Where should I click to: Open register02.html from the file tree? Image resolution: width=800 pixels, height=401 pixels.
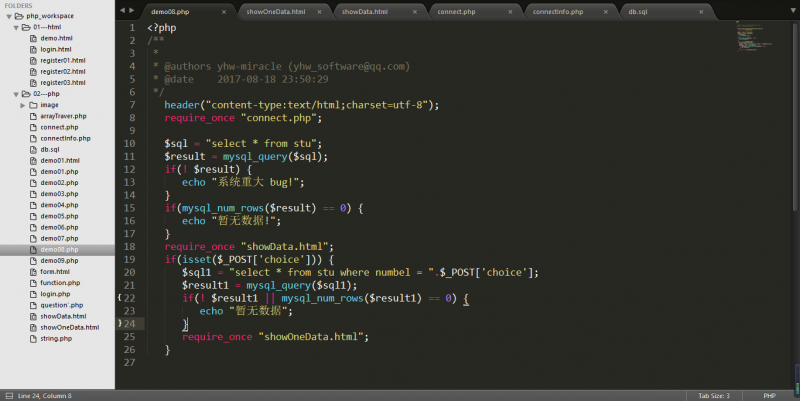coord(62,71)
